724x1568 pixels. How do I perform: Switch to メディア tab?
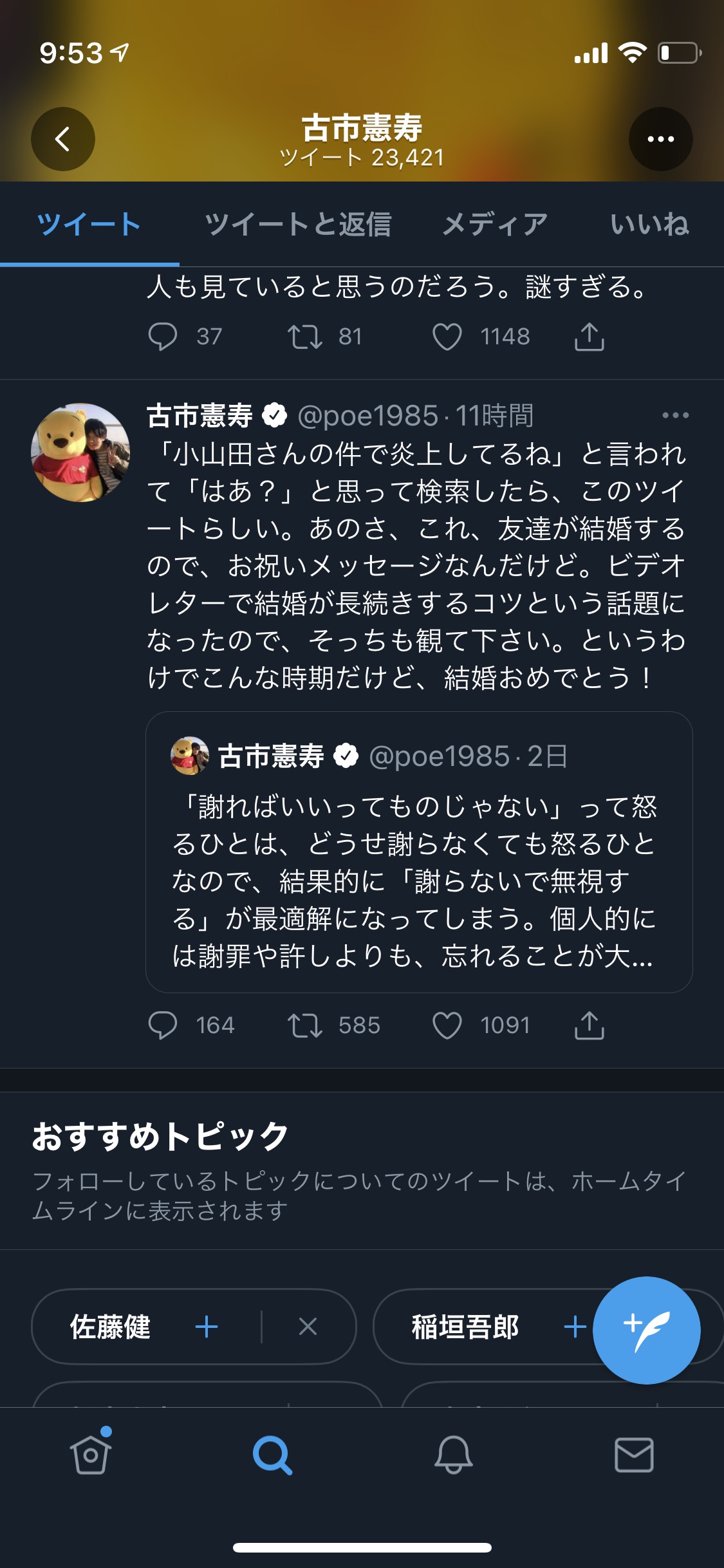coord(495,225)
